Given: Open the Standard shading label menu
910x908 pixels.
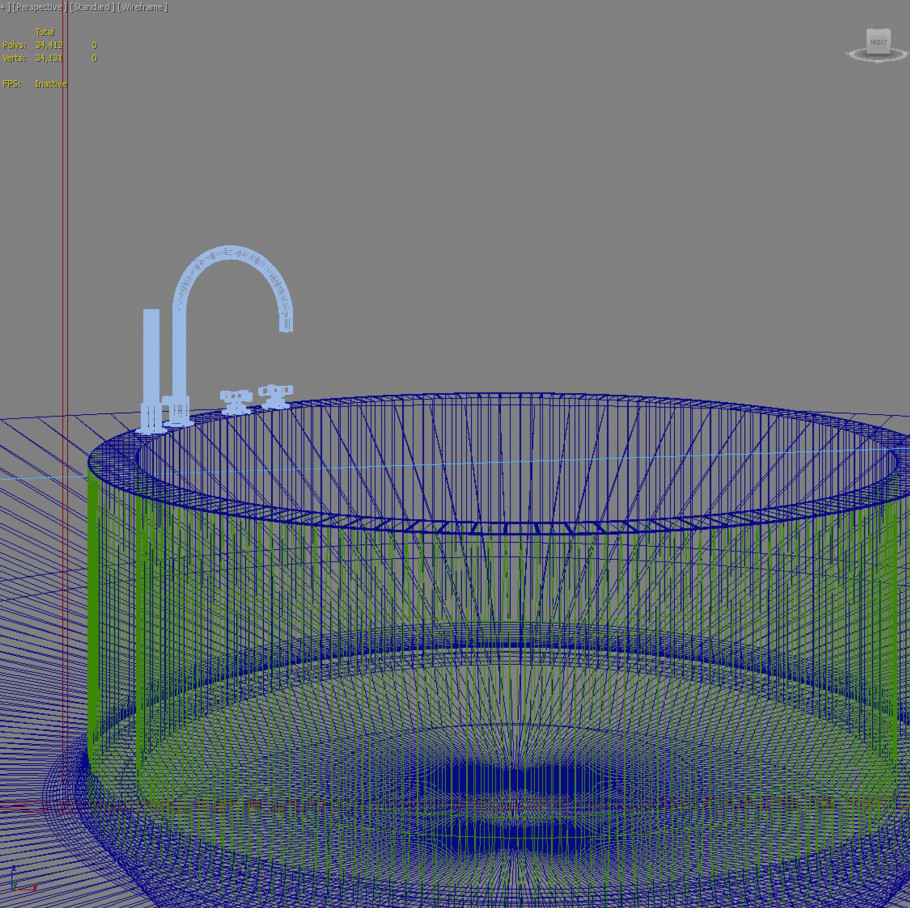Looking at the screenshot, I should (92, 8).
